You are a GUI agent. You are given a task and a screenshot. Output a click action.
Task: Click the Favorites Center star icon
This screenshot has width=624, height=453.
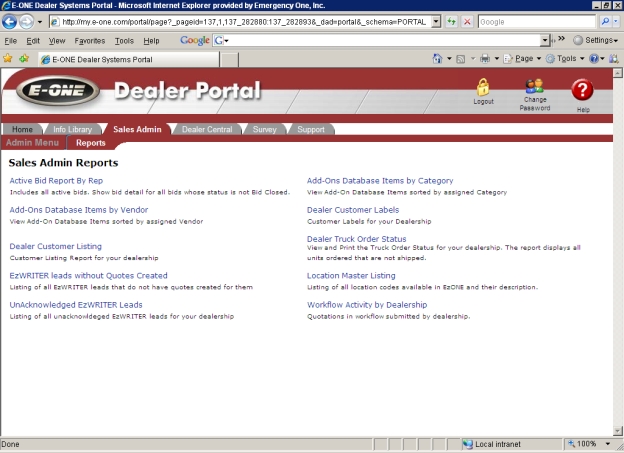tap(8, 59)
